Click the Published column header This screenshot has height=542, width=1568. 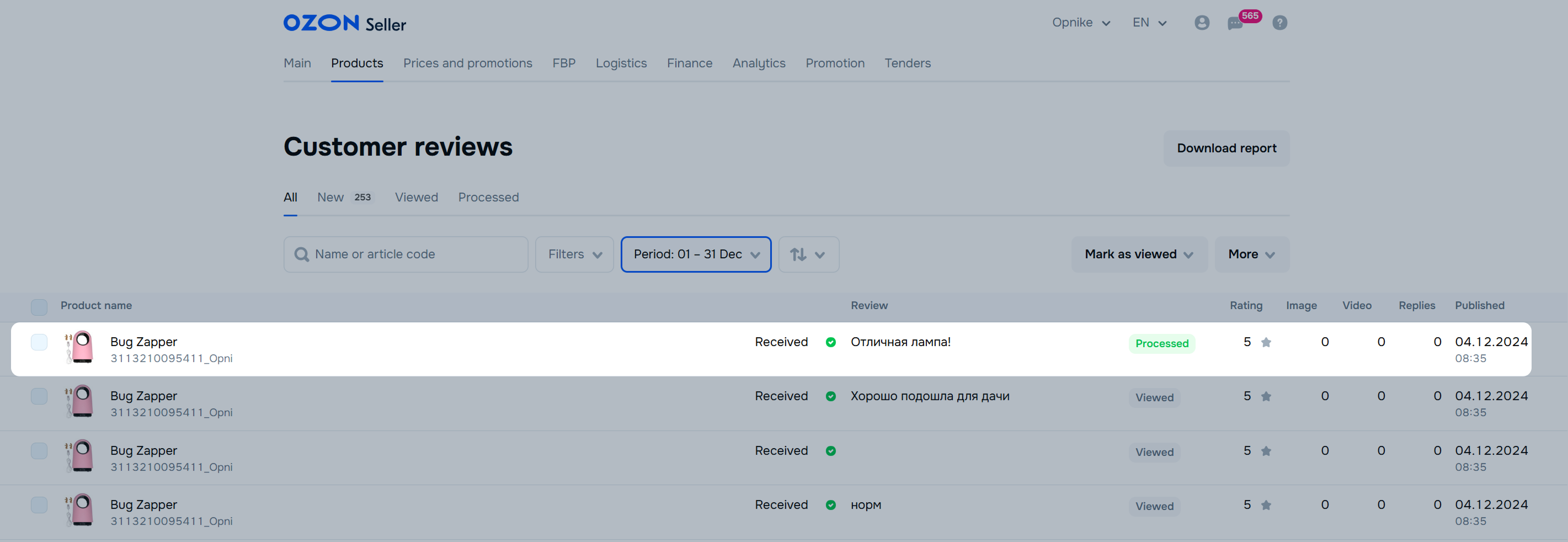coord(1479,306)
